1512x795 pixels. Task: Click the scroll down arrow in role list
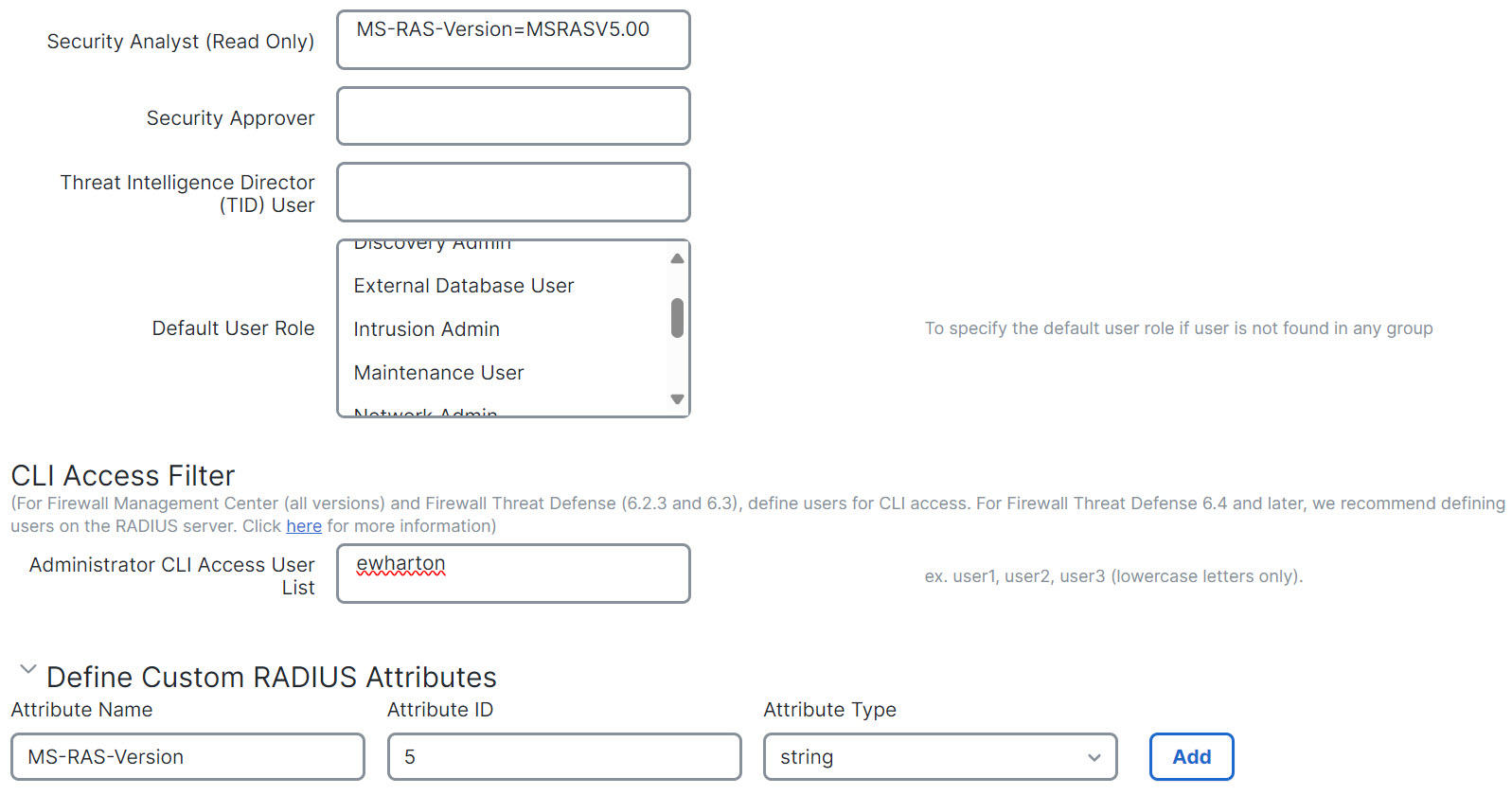(677, 399)
